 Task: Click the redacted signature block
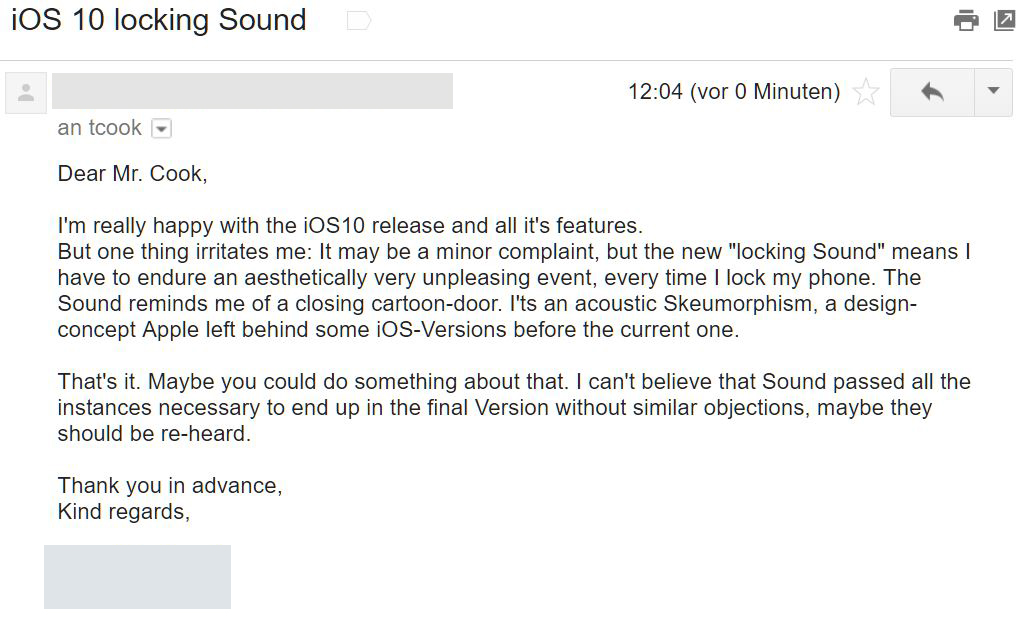pos(137,577)
